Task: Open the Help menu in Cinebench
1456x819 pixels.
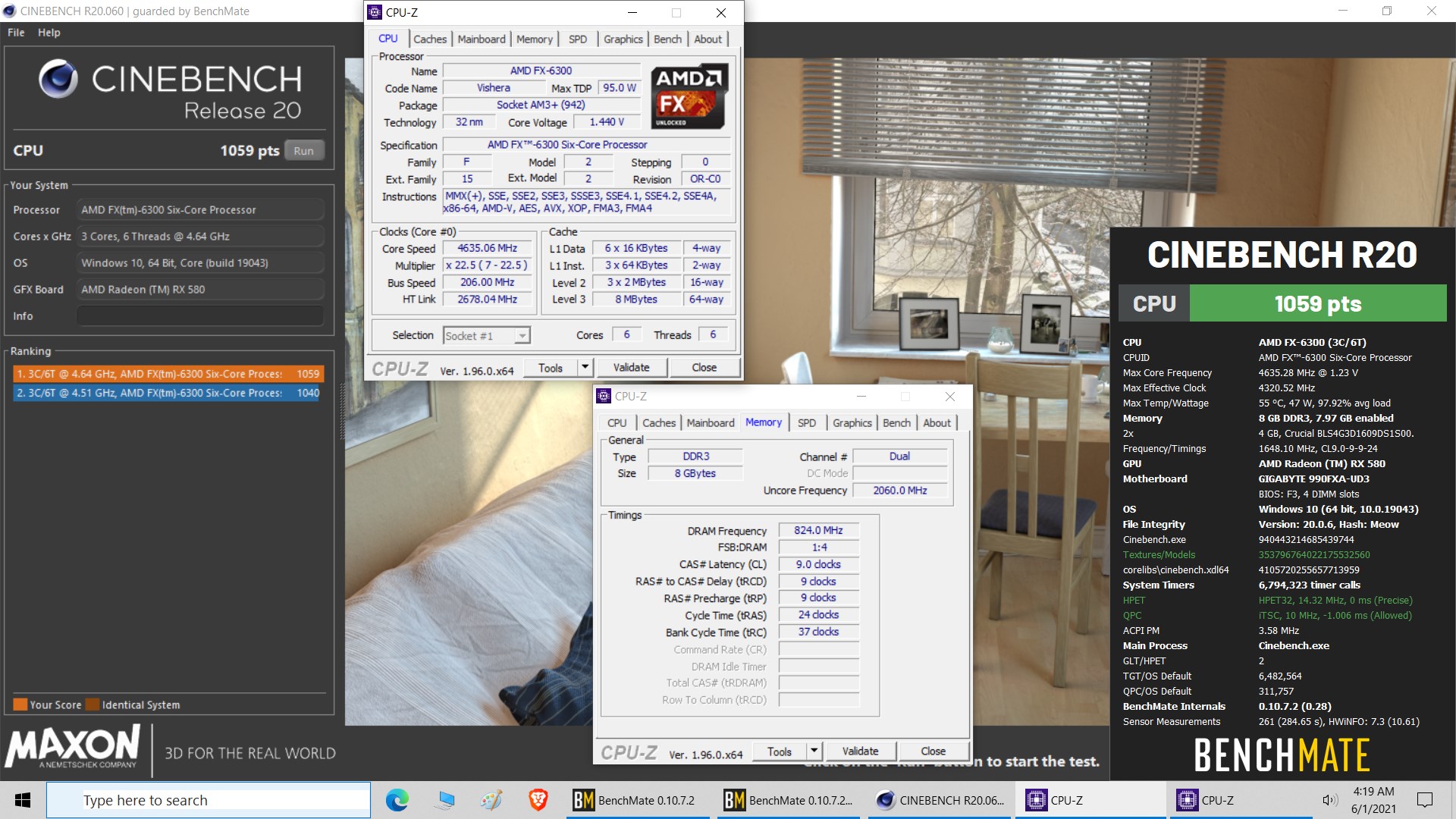Action: 49,33
